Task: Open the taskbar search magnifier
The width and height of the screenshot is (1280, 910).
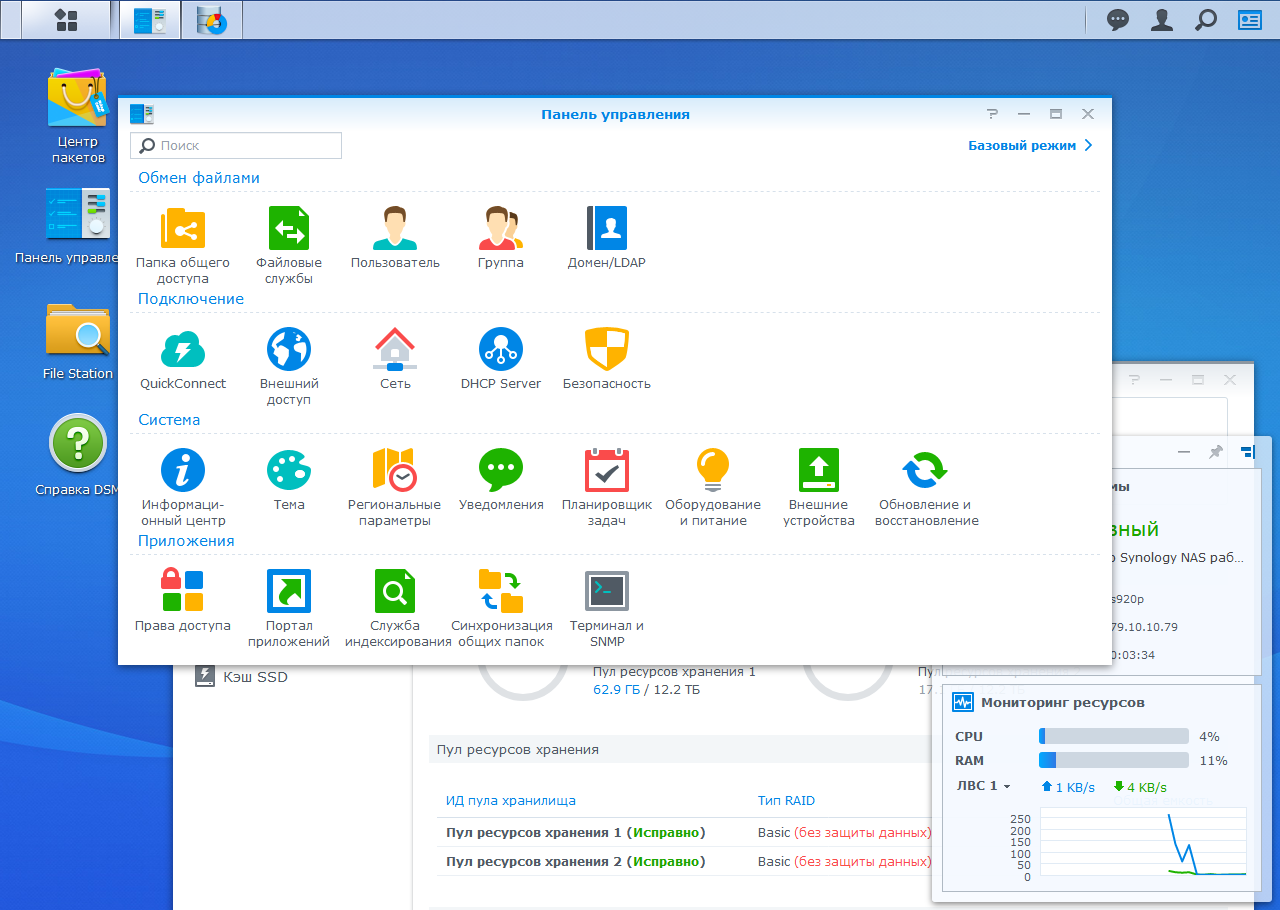Action: (1206, 20)
